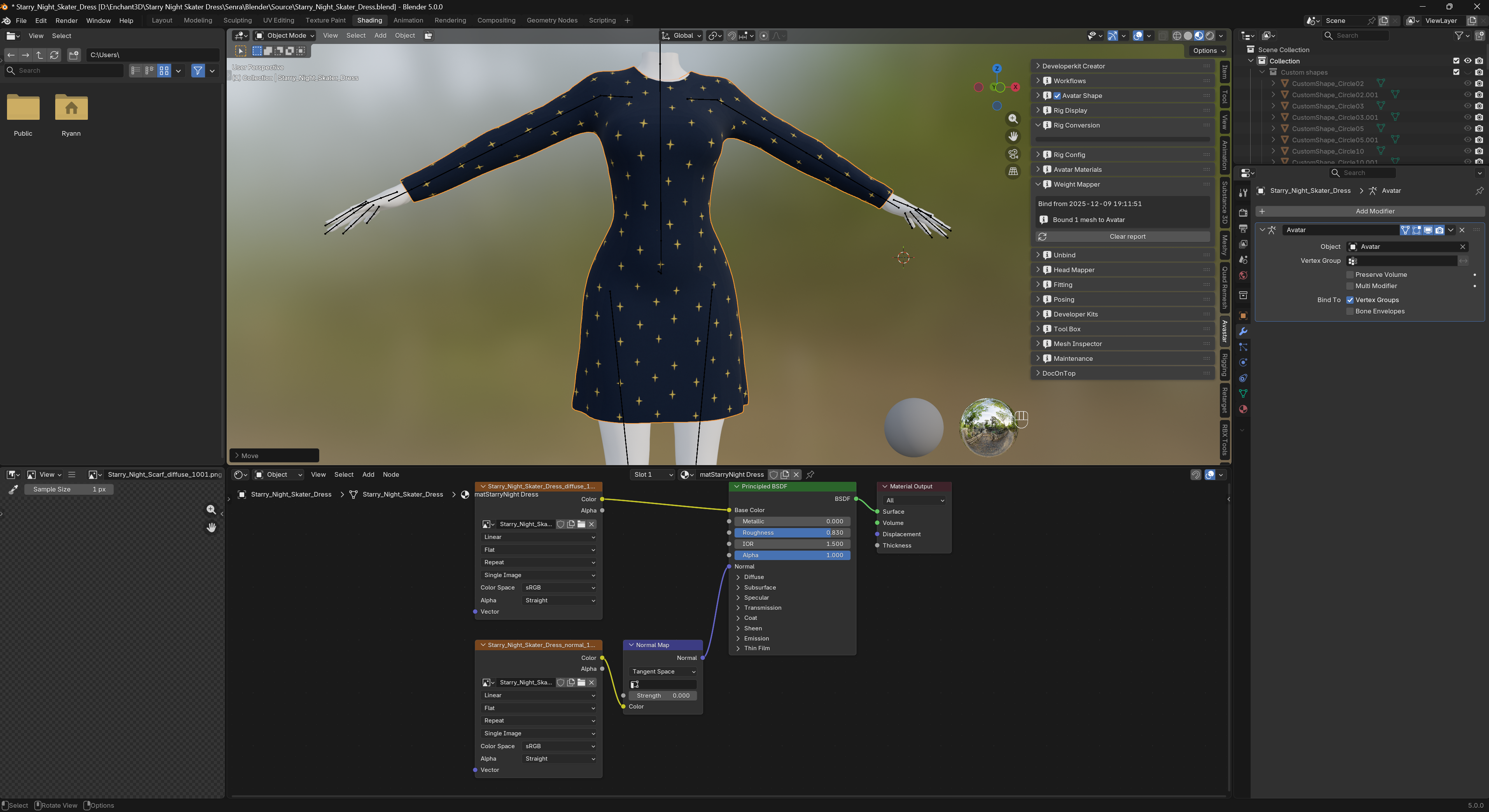This screenshot has width=1489, height=812.
Task: Open the Tangent Space dropdown
Action: point(662,672)
